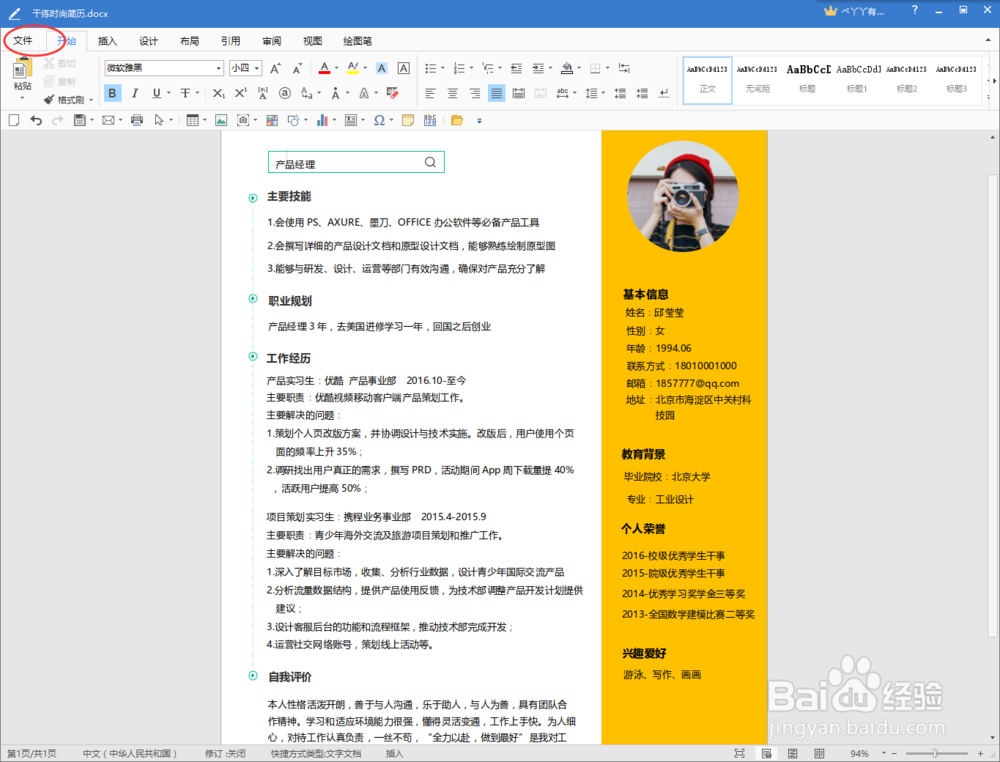Screen dimensions: 1000x762
Task: Toggle justified alignment
Action: 496,93
